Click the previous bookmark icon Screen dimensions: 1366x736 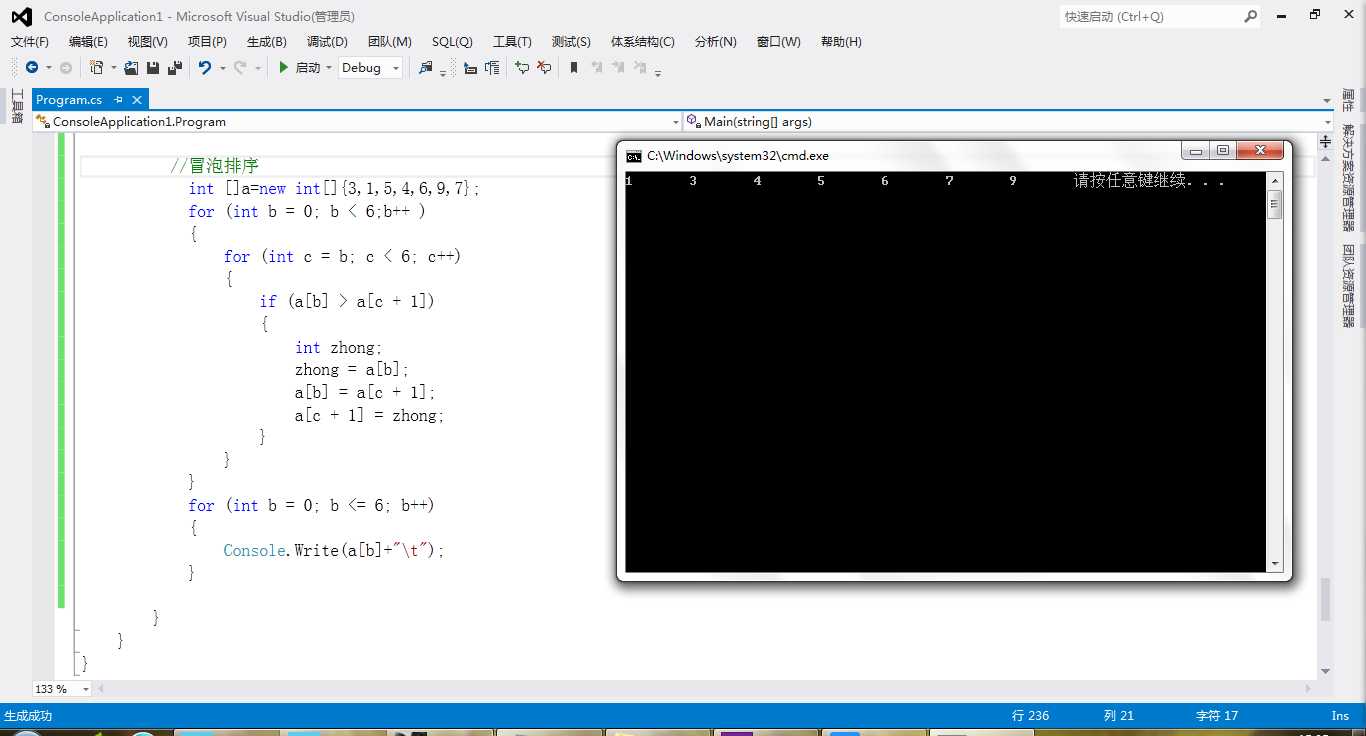[x=597, y=68]
